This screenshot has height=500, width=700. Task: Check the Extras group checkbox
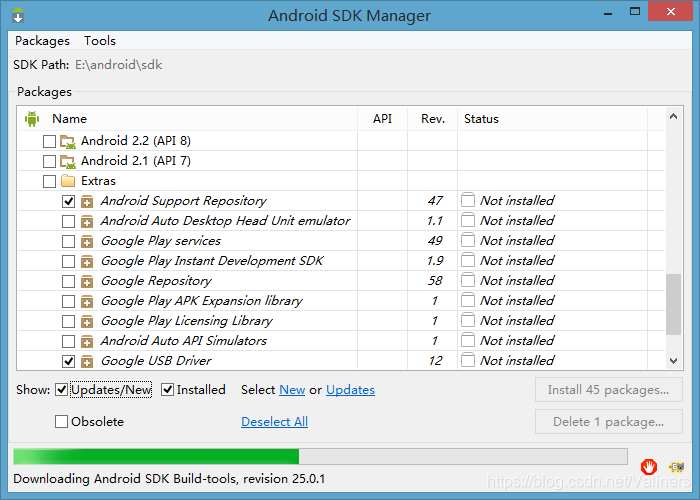(x=49, y=181)
